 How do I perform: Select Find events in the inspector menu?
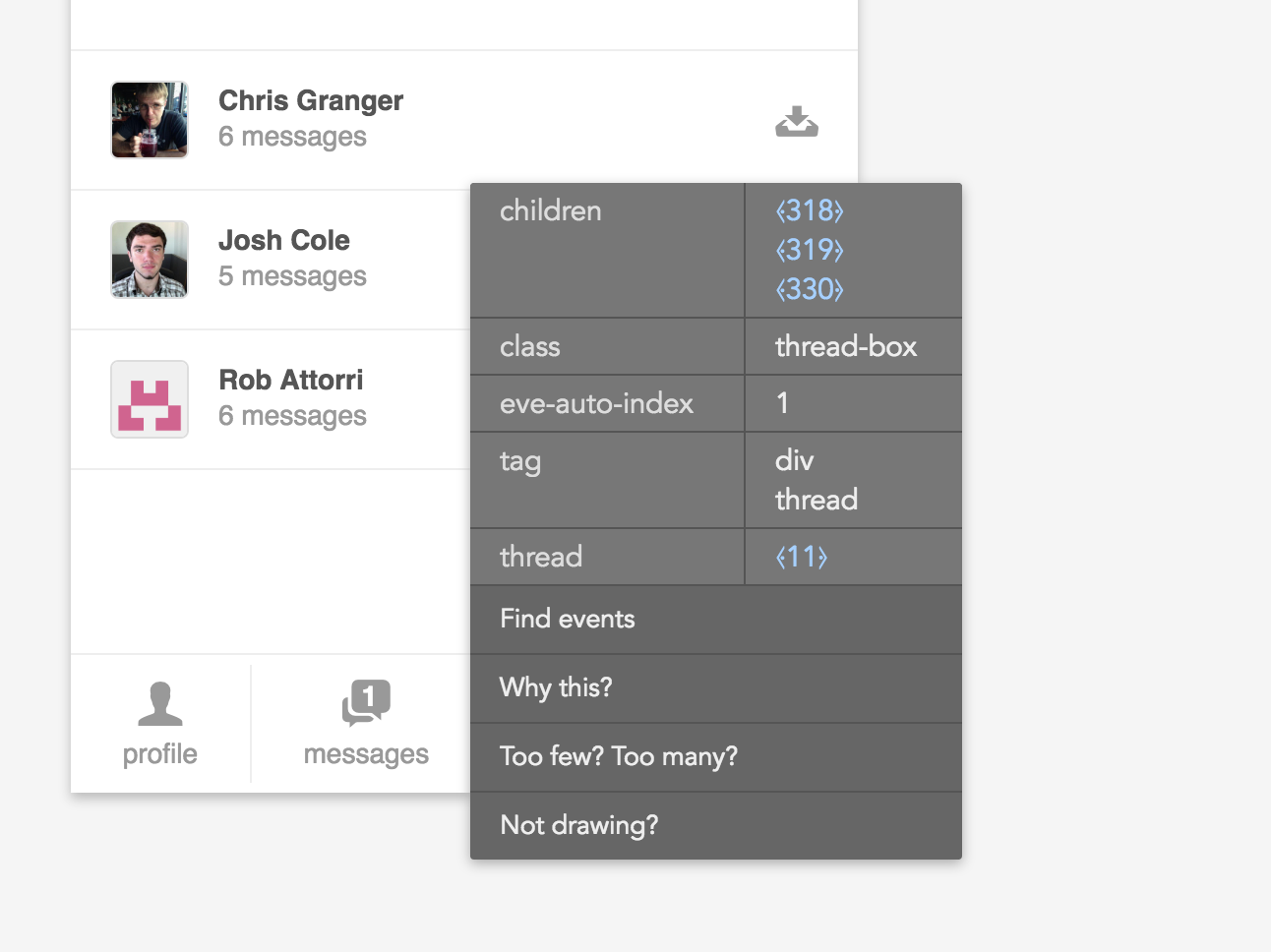click(568, 619)
